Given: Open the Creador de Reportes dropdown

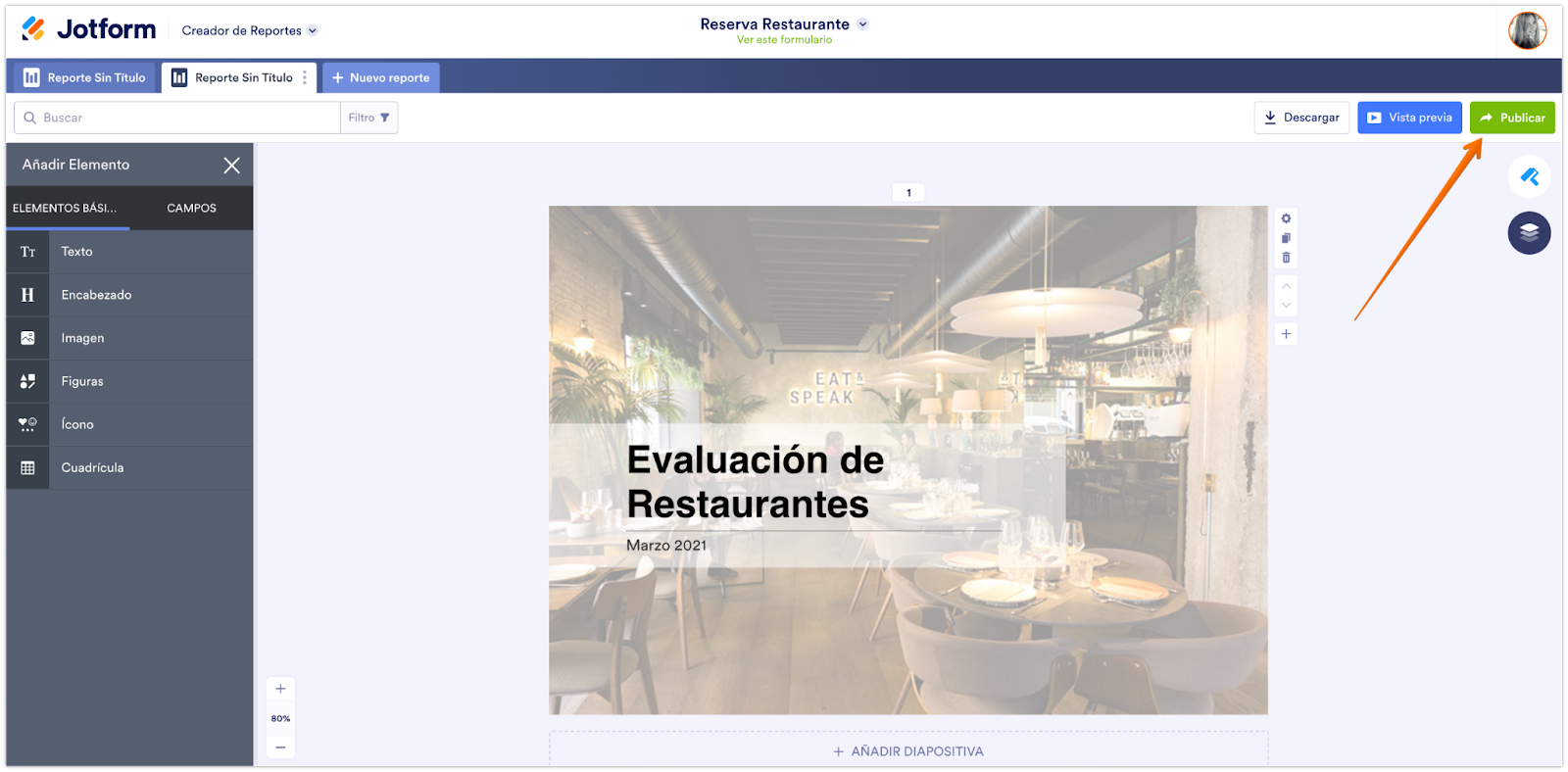Looking at the screenshot, I should (x=249, y=30).
